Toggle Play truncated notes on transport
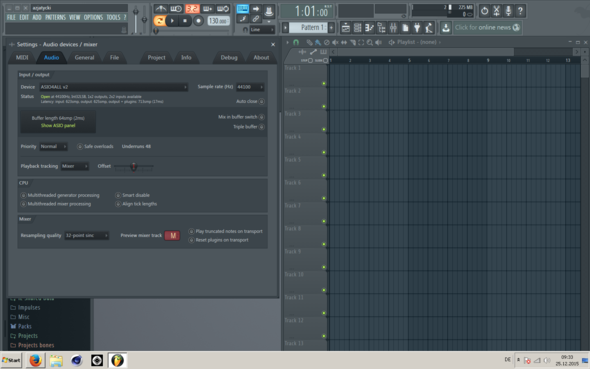The width and height of the screenshot is (590, 369). [x=191, y=231]
